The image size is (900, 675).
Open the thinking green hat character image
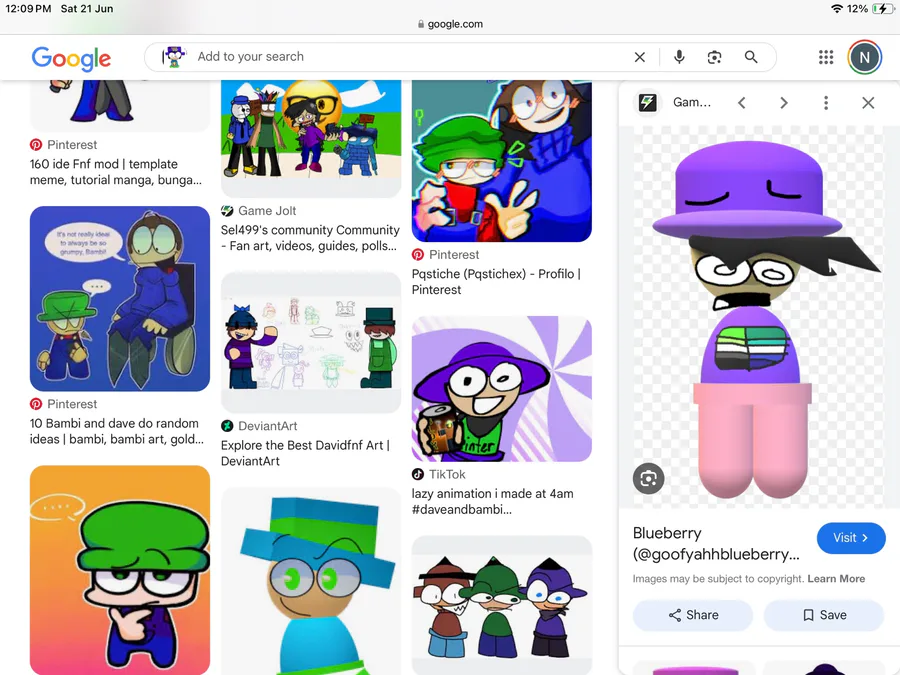coord(120,569)
